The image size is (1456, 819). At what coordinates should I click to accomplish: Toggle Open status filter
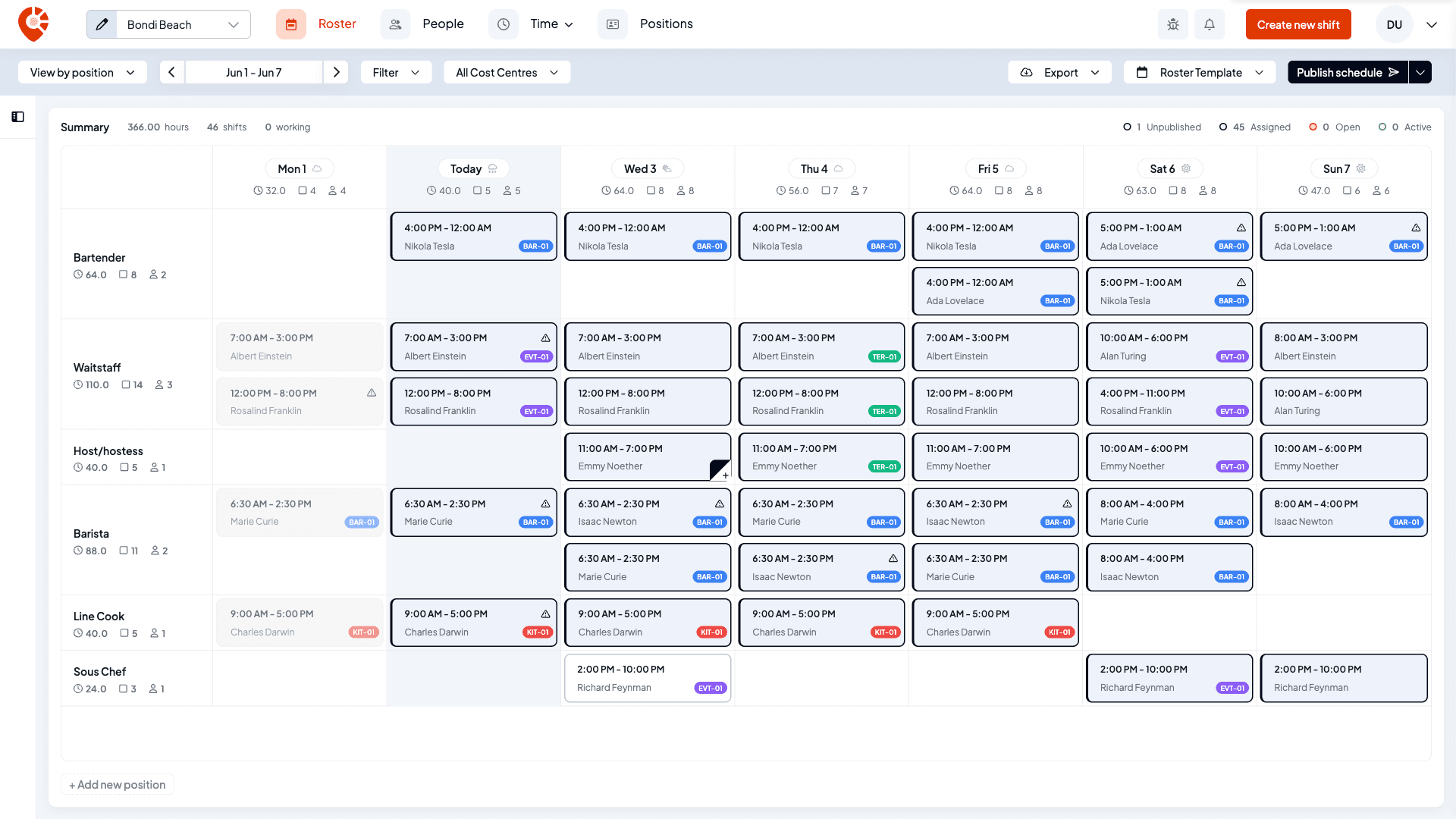pyautogui.click(x=1334, y=127)
